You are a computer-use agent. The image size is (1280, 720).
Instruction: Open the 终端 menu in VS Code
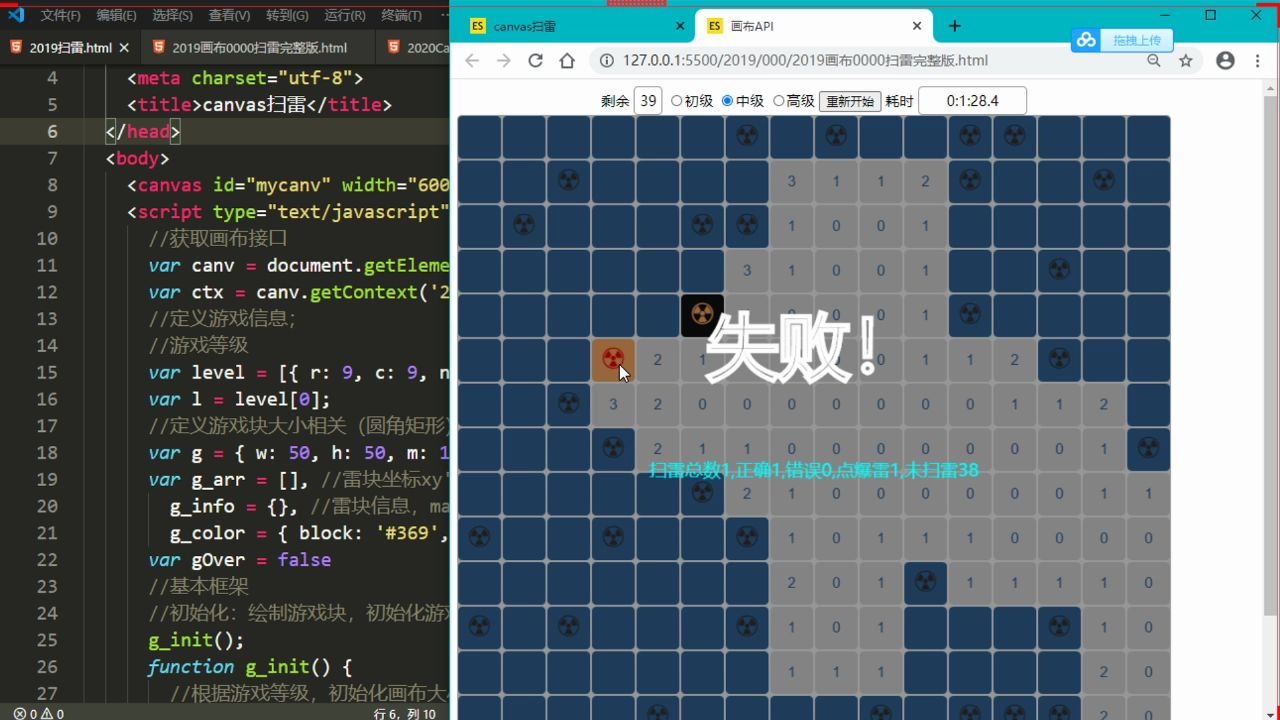(x=400, y=15)
